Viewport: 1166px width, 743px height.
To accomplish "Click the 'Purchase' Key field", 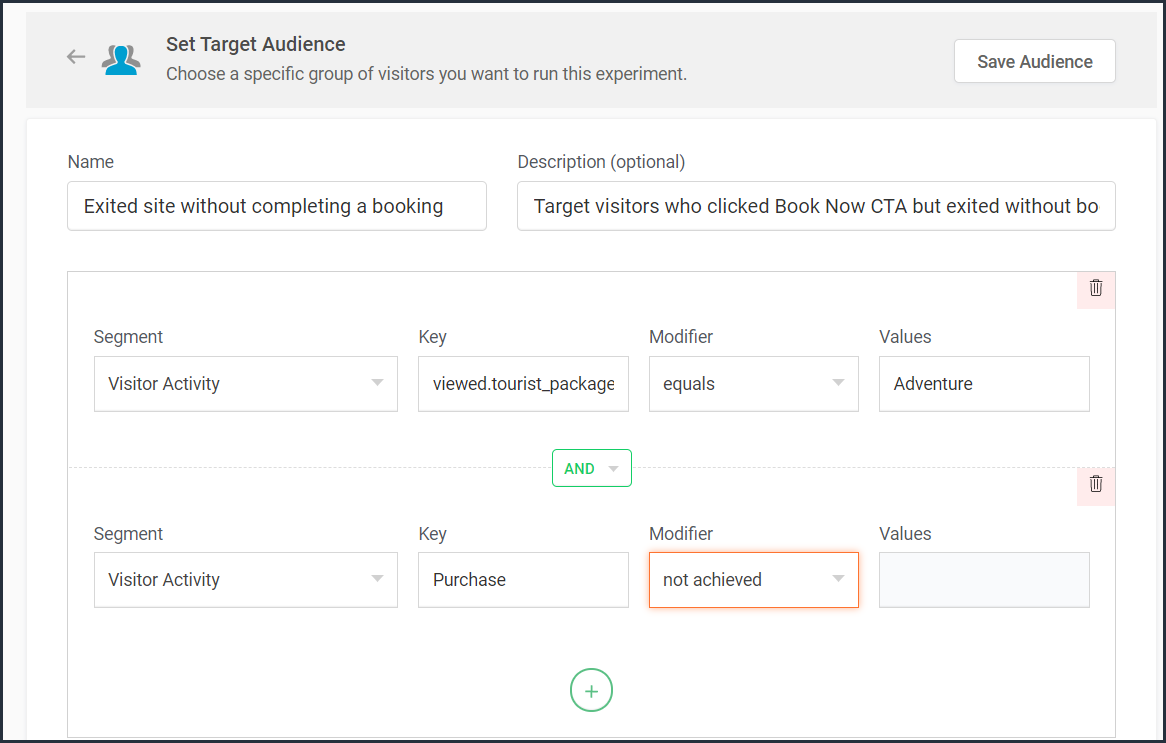I will click(x=523, y=580).
